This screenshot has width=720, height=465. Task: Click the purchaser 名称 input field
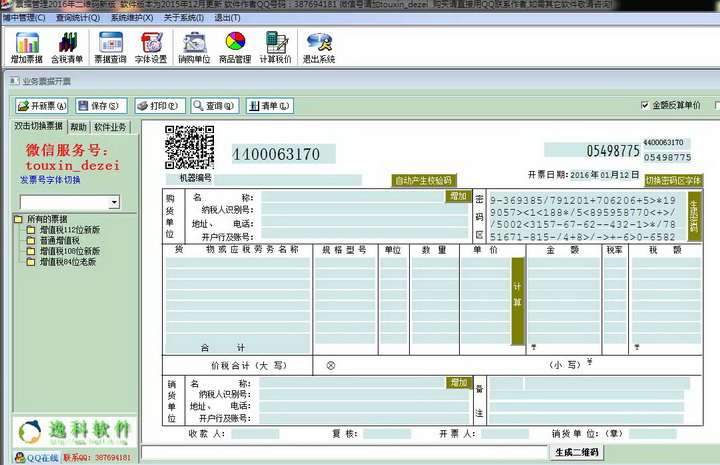[353, 197]
